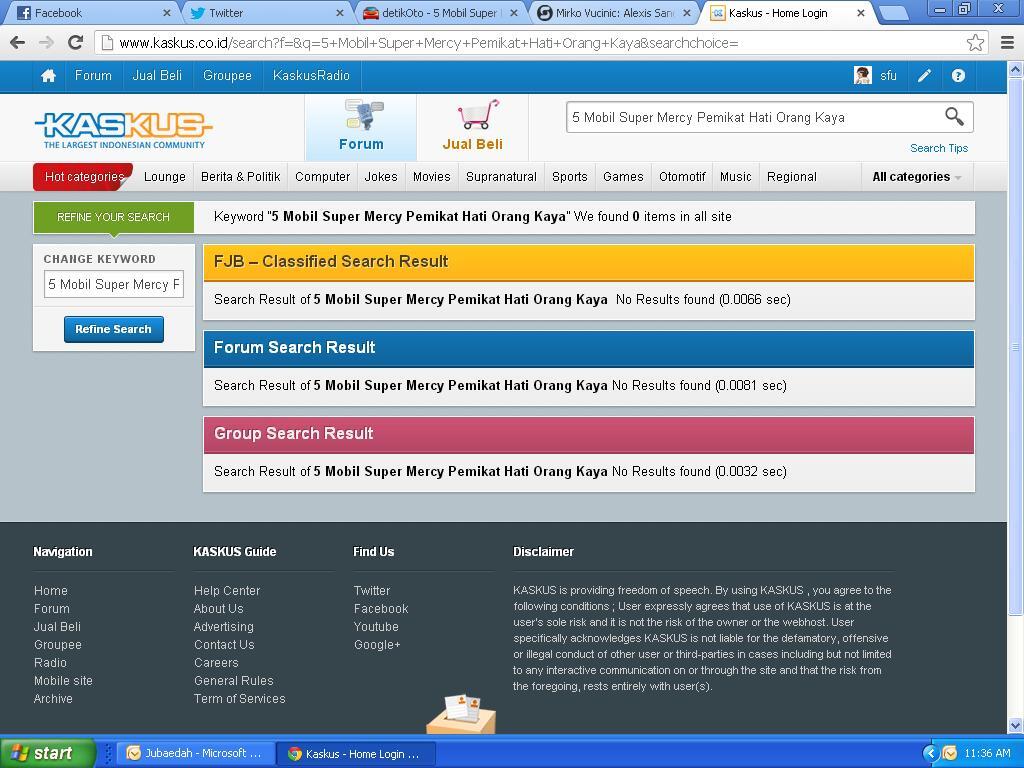
Task: Open the All categories dropdown
Action: pos(916,177)
